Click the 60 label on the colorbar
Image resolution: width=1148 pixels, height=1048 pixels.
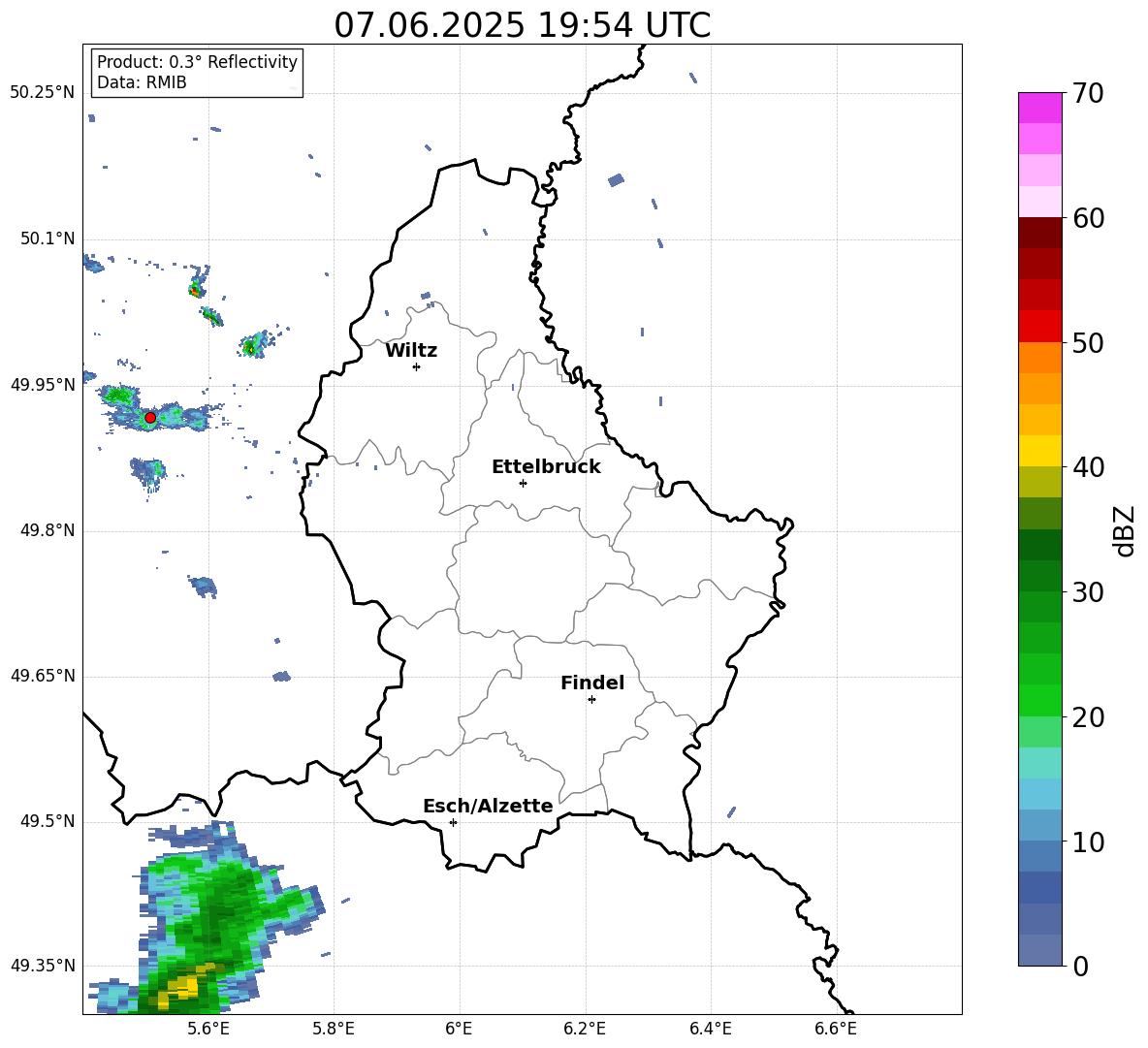(1088, 218)
